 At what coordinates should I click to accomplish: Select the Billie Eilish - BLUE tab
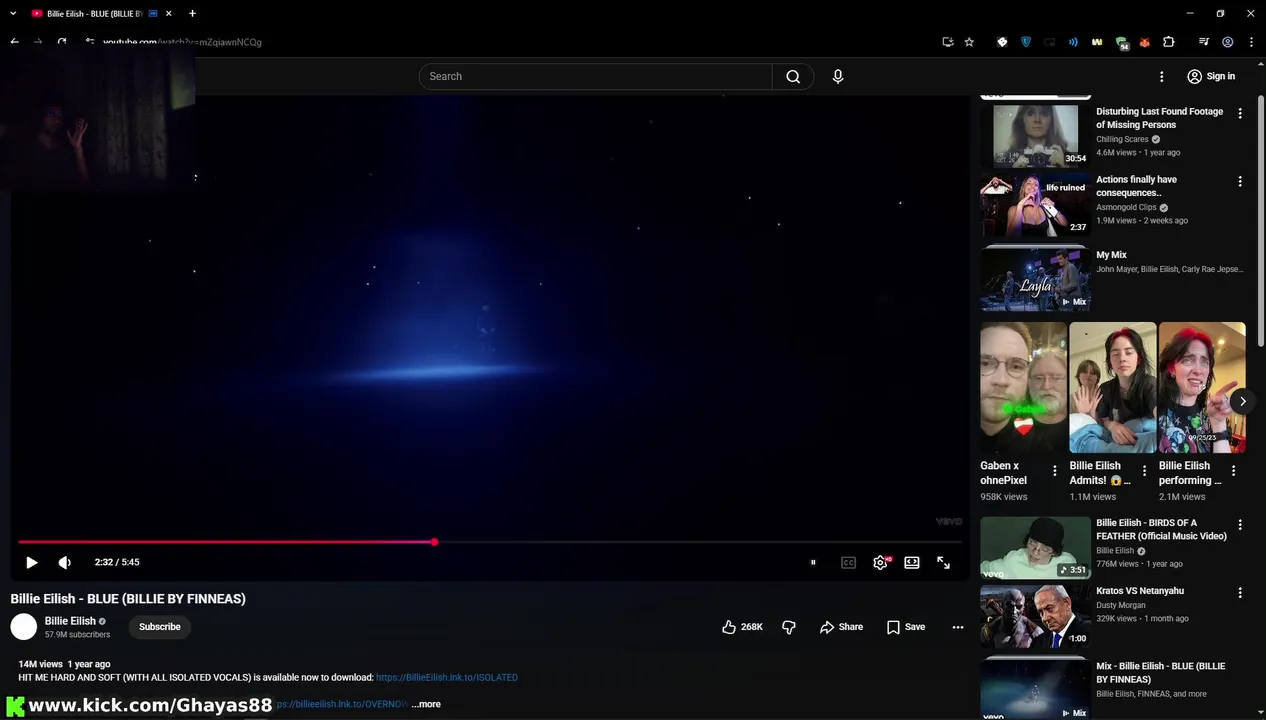pos(100,14)
